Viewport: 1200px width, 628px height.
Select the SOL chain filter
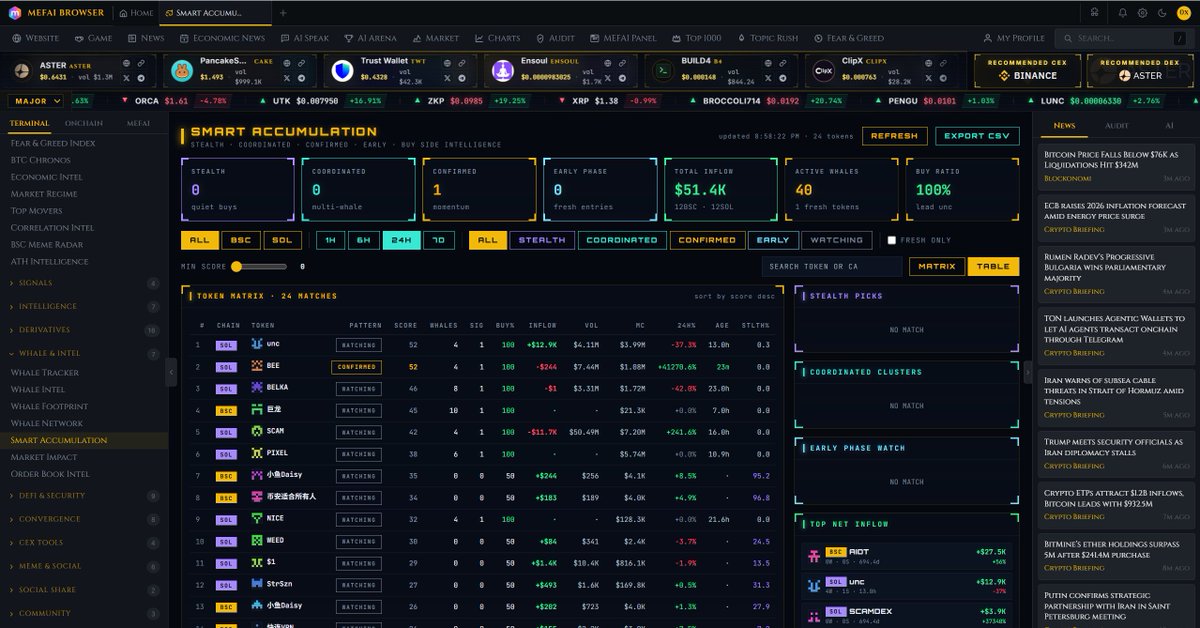[282, 240]
